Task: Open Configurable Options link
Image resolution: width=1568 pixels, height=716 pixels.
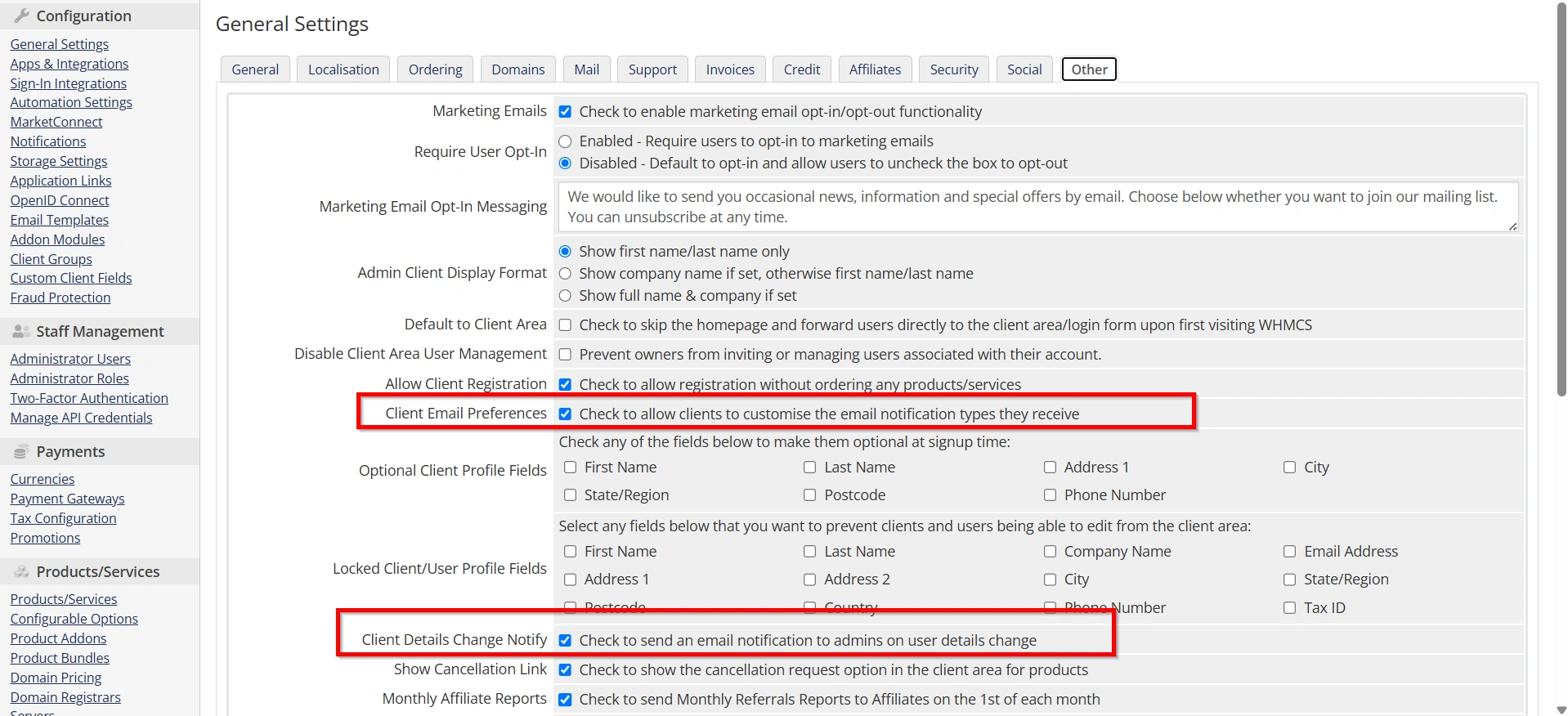Action: pyautogui.click(x=74, y=619)
